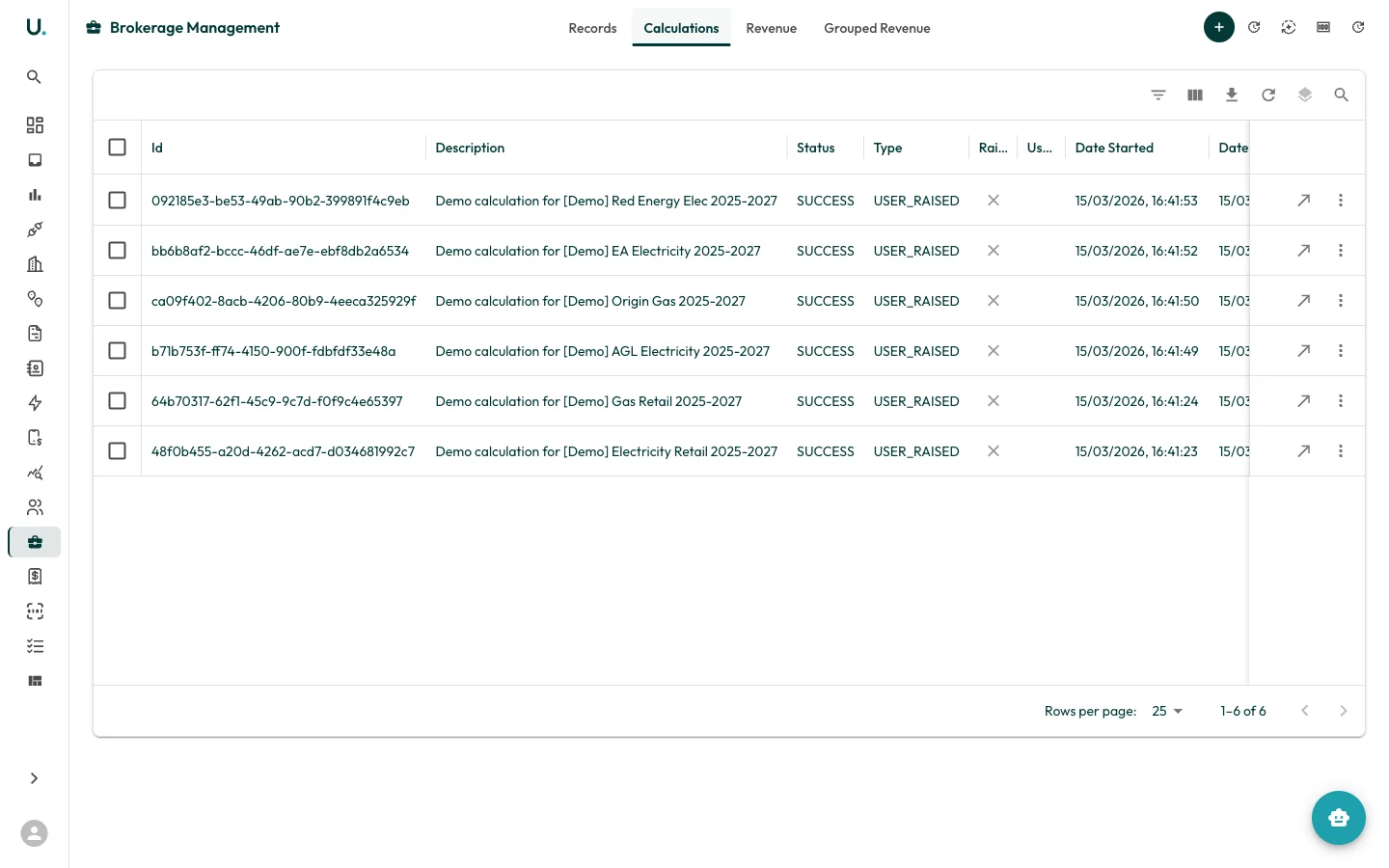Open three-dot menu for Red Energy Elec row

(1341, 201)
